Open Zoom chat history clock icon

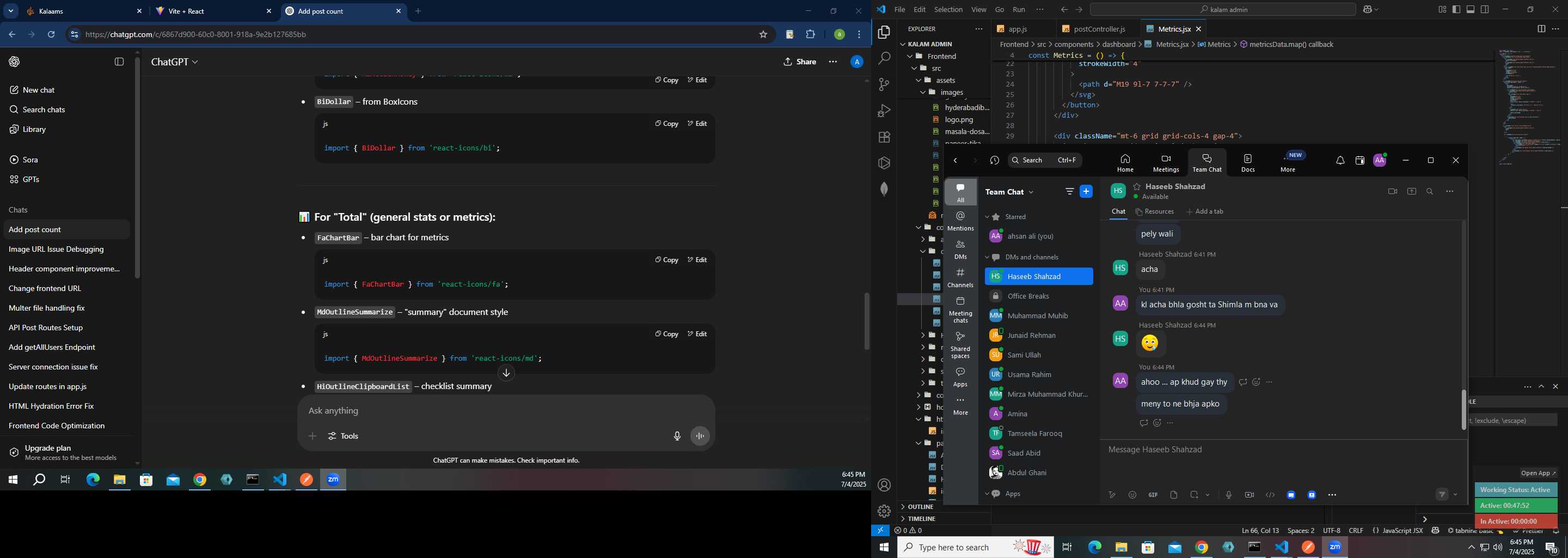995,160
